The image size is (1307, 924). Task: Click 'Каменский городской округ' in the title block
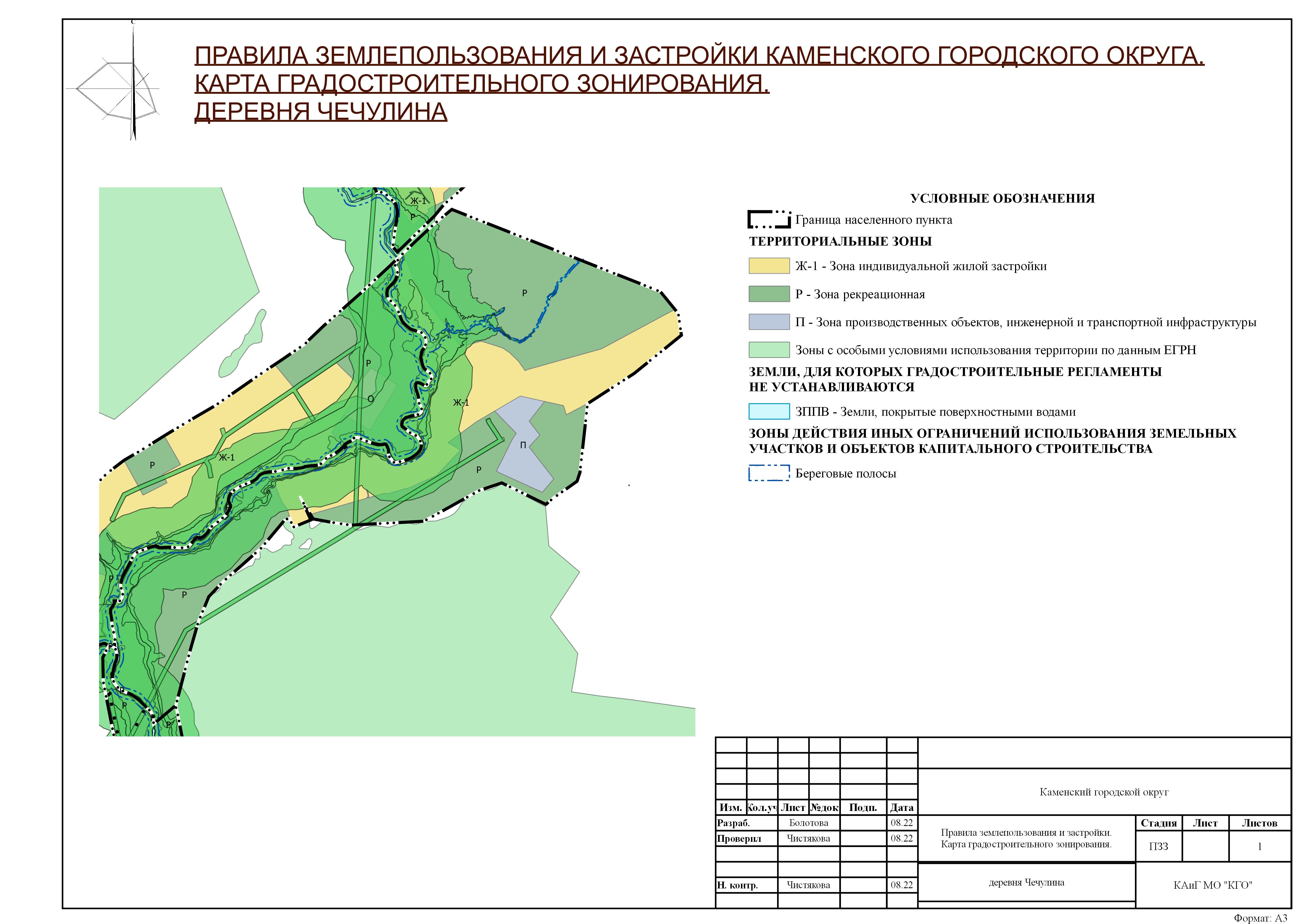tap(1104, 792)
